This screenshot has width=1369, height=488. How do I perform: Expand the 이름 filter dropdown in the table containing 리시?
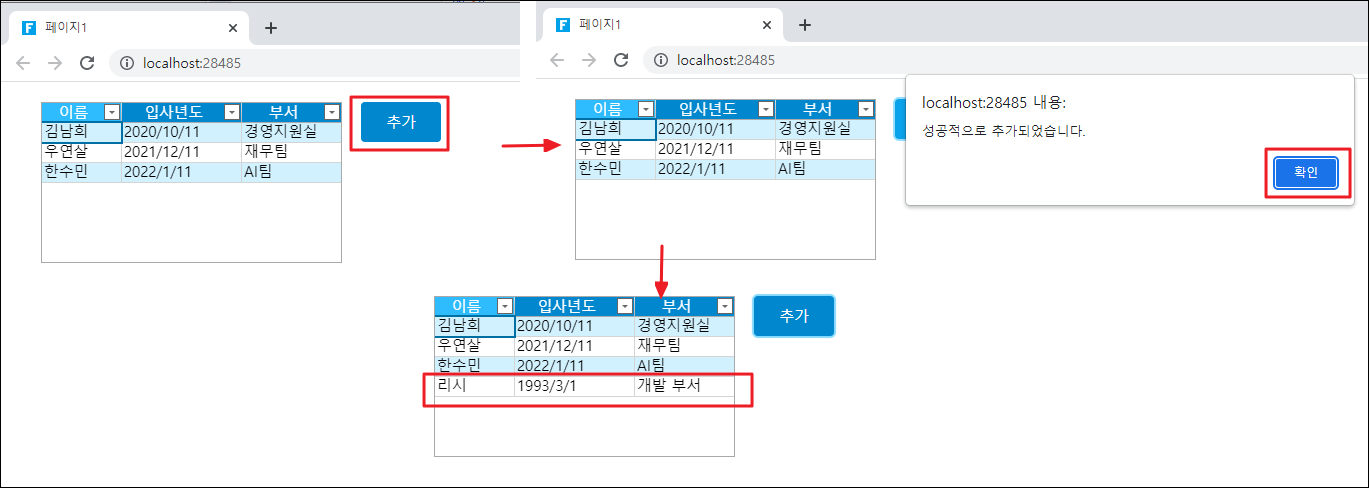coord(505,306)
